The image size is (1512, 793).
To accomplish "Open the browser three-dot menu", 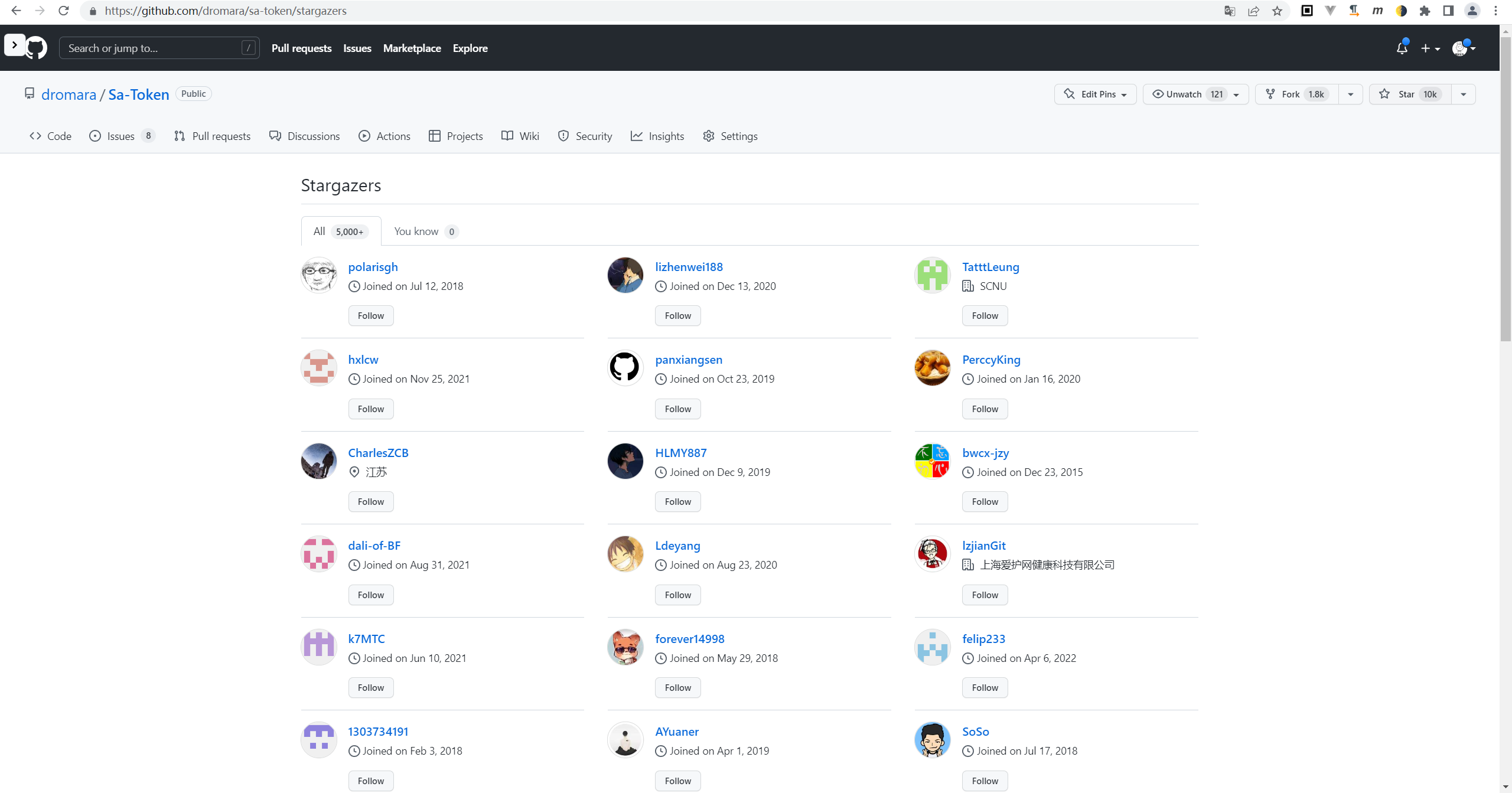I will pos(1496,11).
